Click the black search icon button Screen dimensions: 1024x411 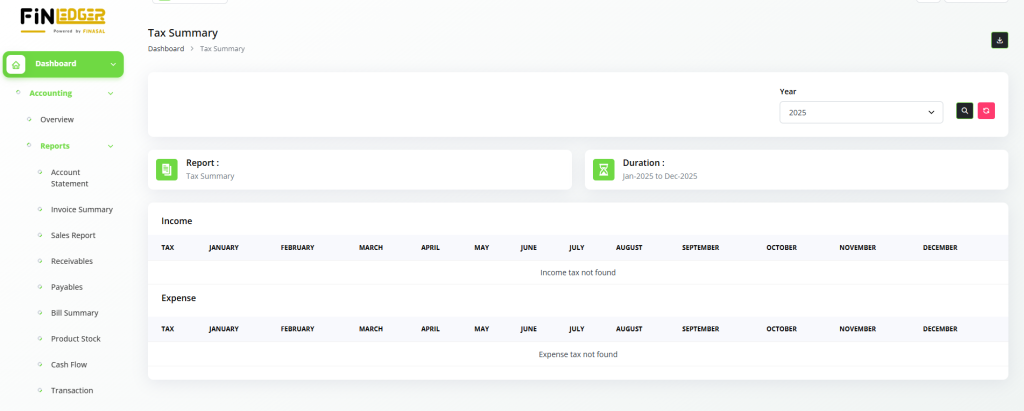click(964, 111)
